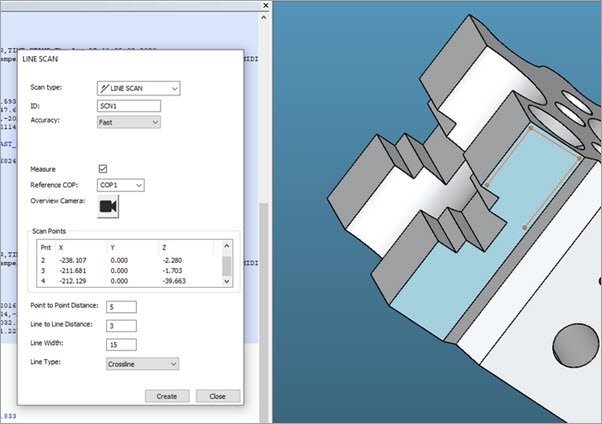Click scroll-up arrow of Scan Points list

(x=227, y=245)
